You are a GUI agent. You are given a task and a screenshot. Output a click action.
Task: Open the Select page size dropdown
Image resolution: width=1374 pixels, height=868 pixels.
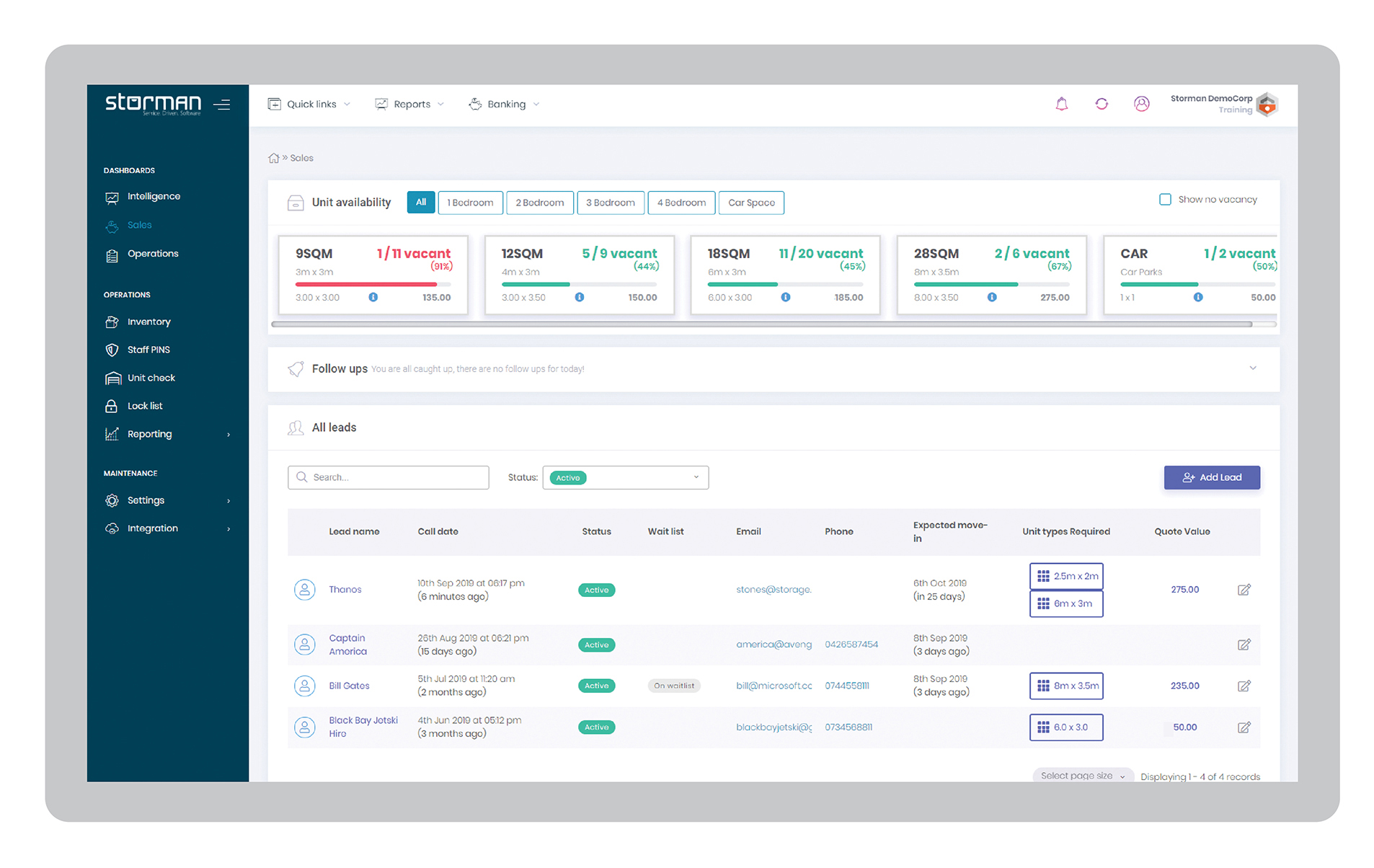[1082, 776]
